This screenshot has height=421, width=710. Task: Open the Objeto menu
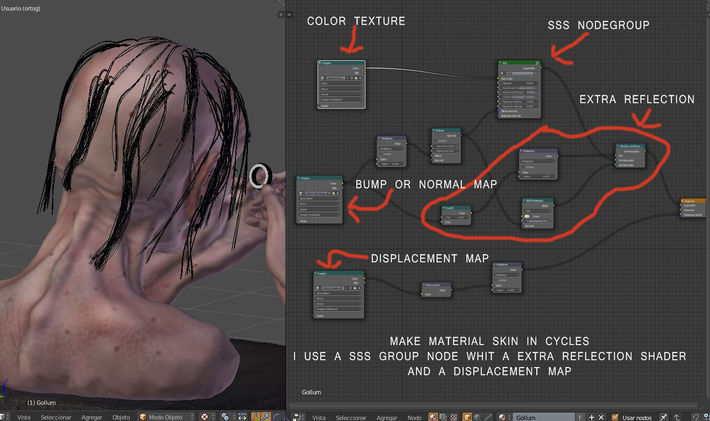(121, 417)
